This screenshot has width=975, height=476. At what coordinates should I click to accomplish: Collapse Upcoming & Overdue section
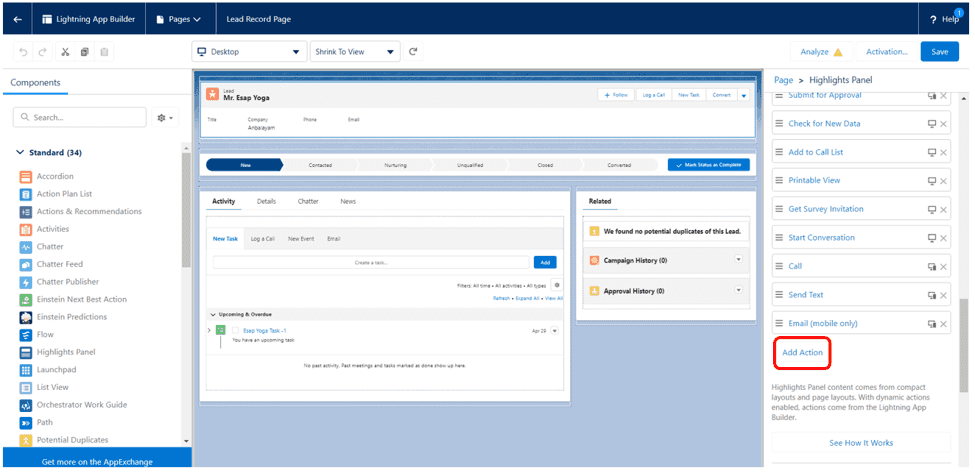click(214, 314)
